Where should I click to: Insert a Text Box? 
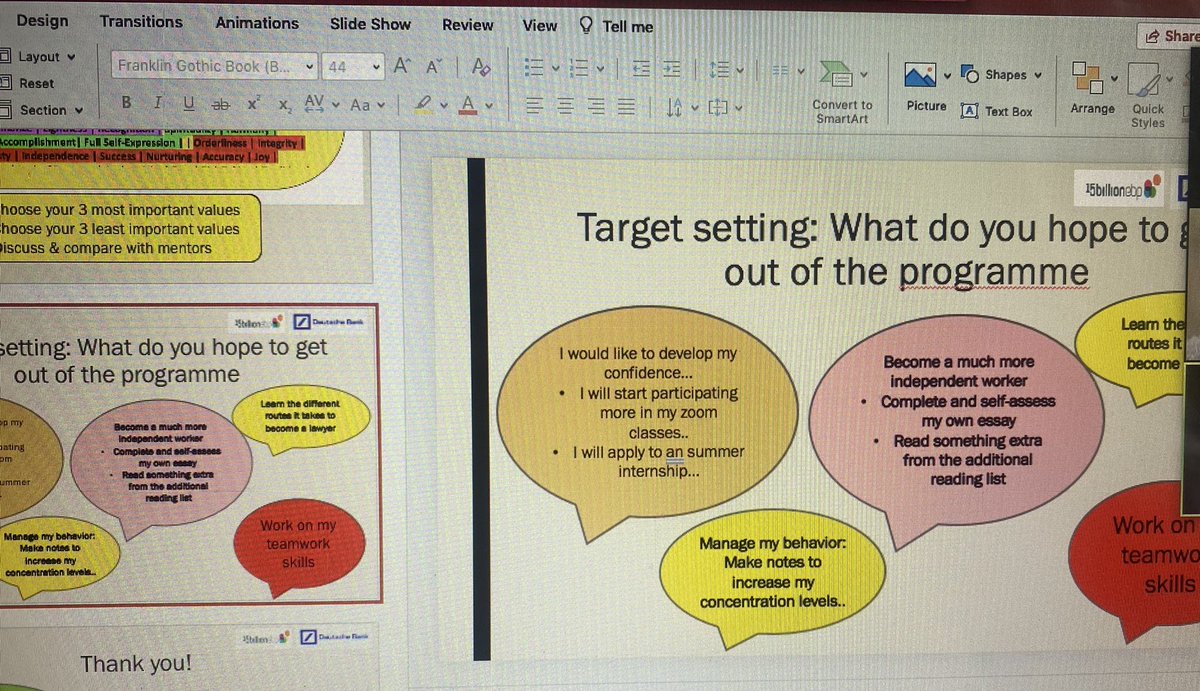pyautogui.click(x=997, y=111)
